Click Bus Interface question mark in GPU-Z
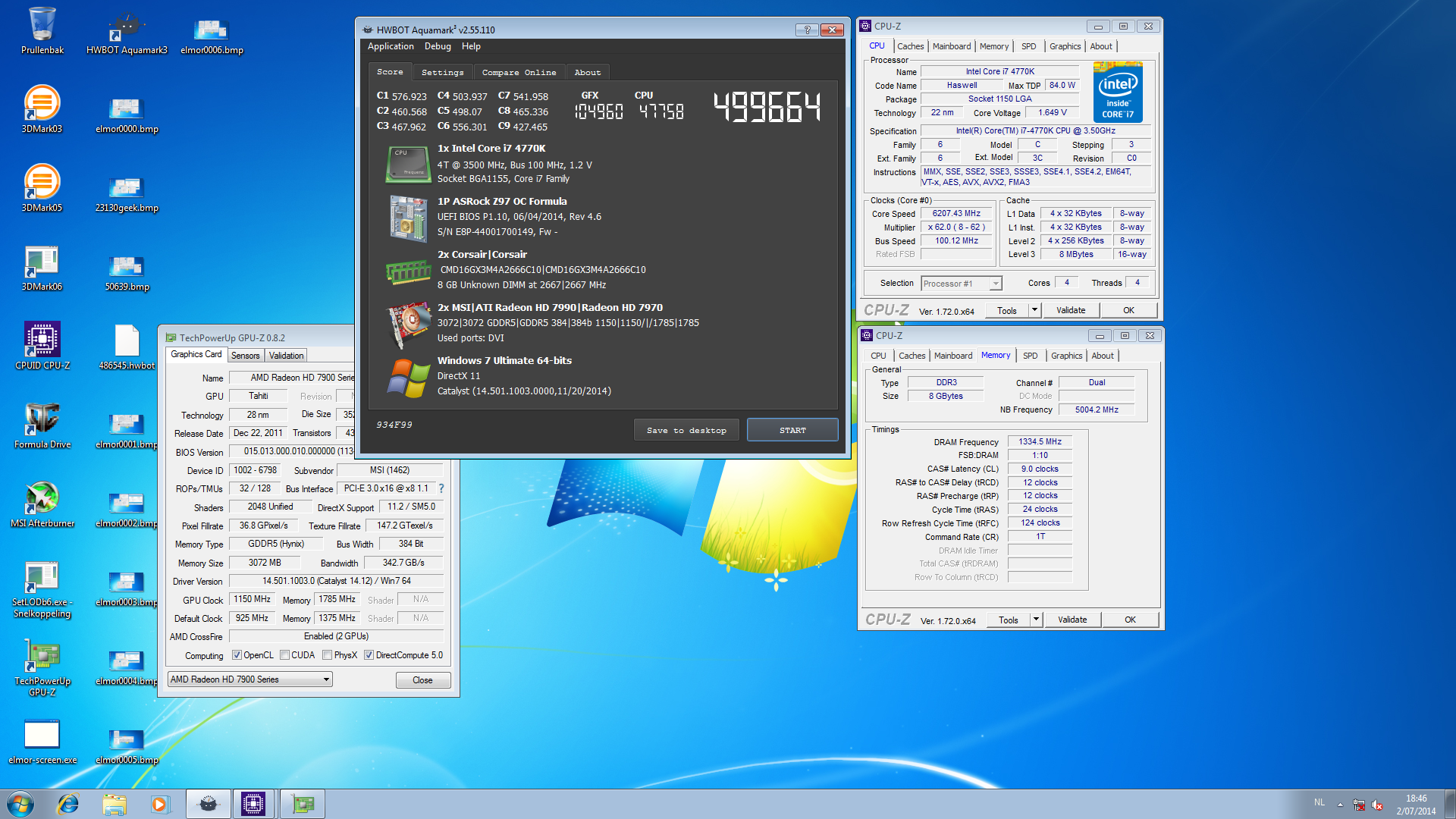 pyautogui.click(x=441, y=488)
